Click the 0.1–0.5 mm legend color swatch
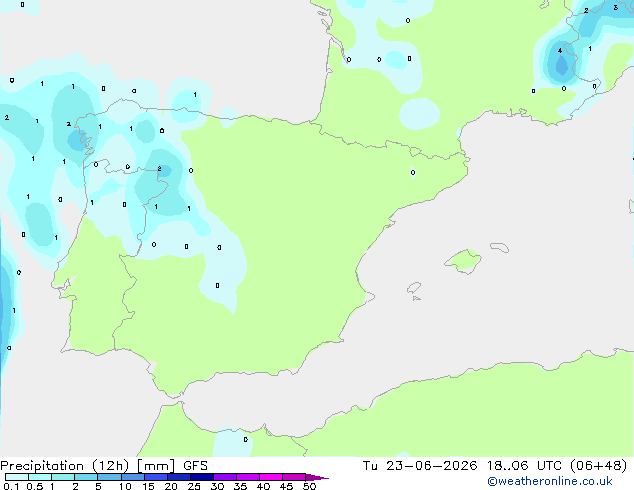634x490 pixels. [17, 477]
